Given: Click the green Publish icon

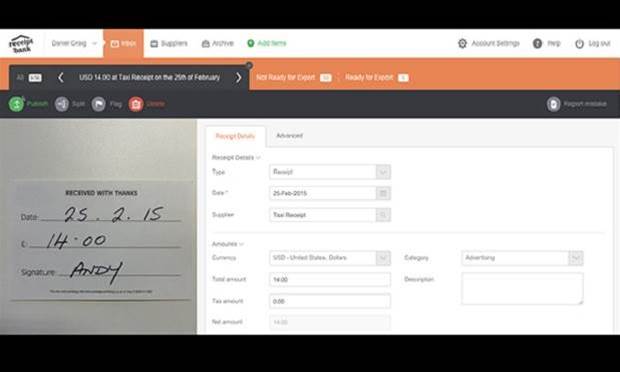Looking at the screenshot, I should [x=17, y=104].
